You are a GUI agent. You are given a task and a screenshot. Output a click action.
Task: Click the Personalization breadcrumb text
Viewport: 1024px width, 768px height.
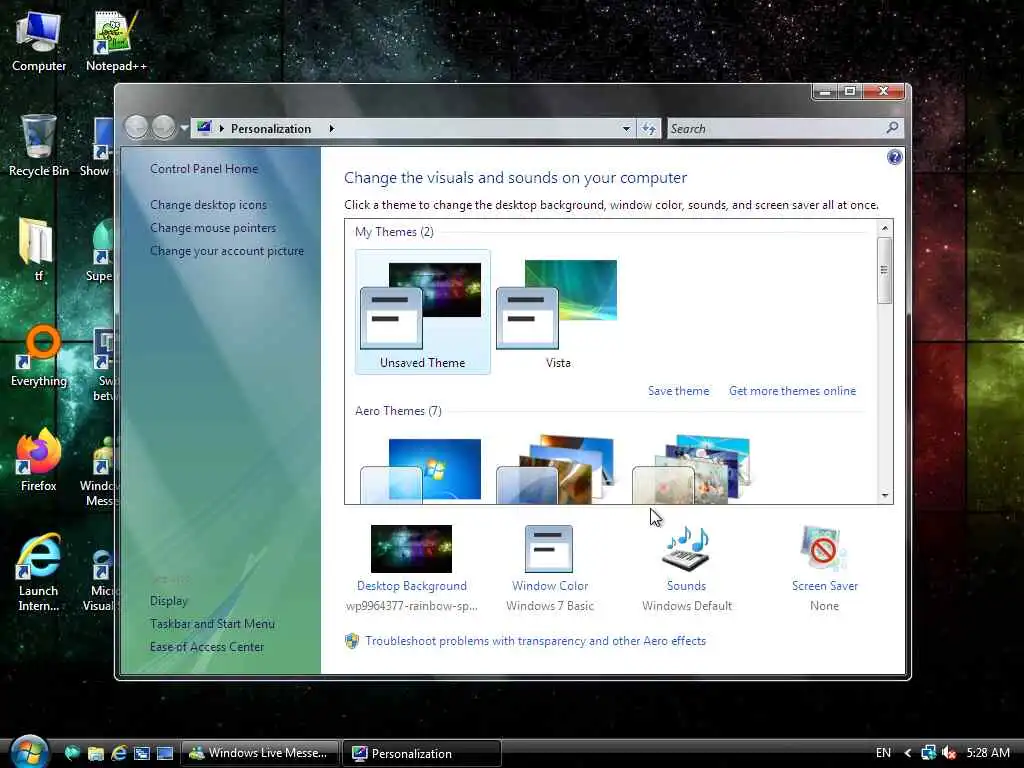[x=271, y=129]
